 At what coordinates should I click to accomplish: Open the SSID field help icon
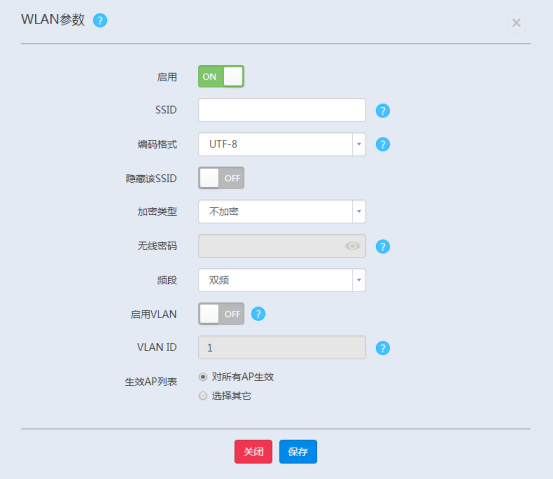point(383,111)
